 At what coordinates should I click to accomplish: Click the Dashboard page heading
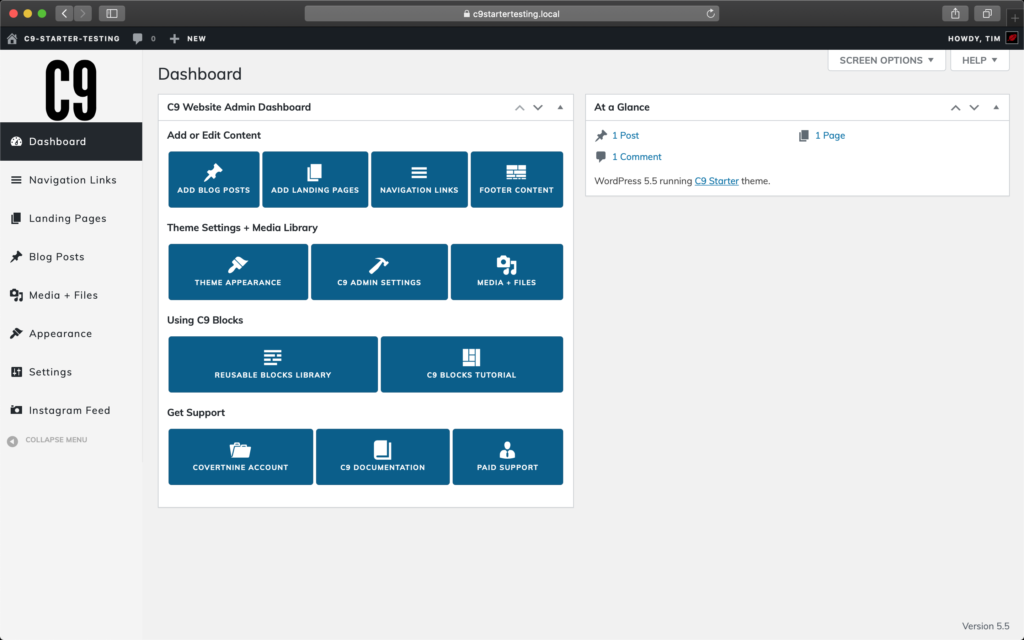[x=200, y=74]
